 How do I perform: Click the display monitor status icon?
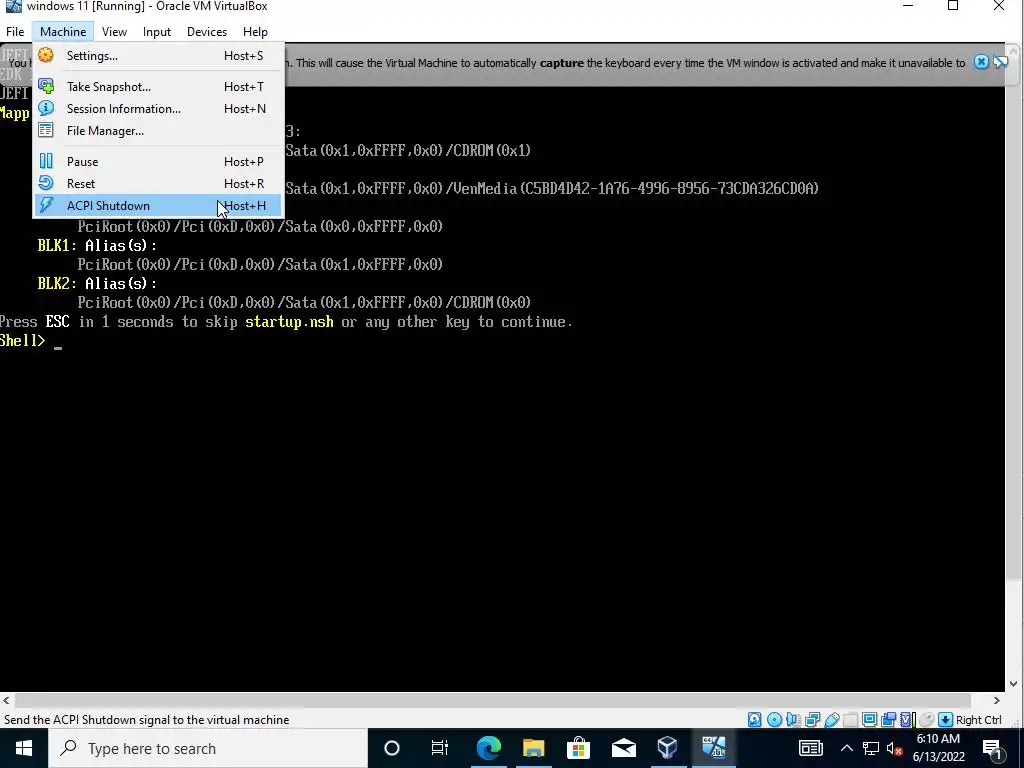click(x=869, y=720)
